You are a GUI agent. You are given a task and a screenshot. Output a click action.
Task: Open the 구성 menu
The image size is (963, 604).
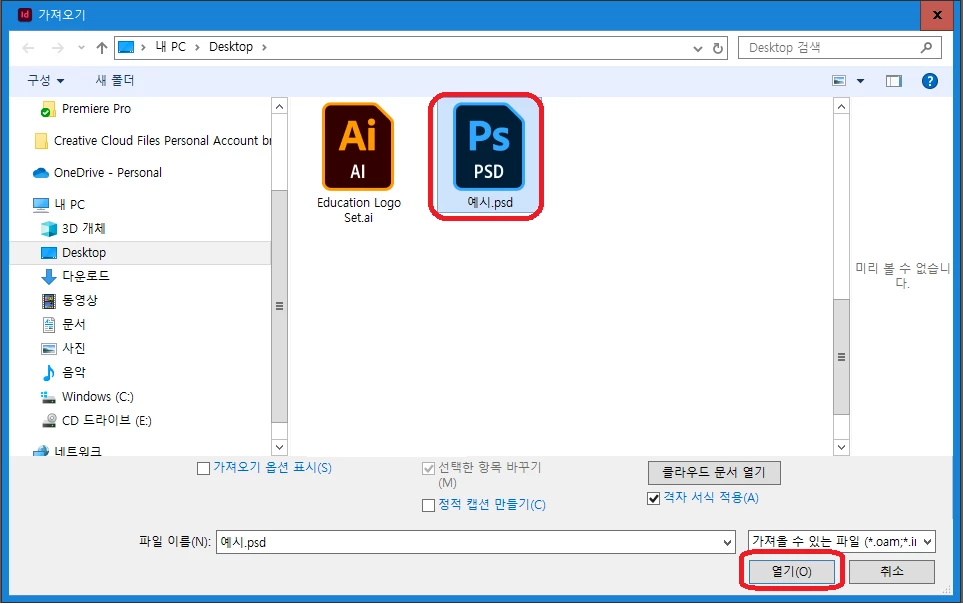click(45, 80)
